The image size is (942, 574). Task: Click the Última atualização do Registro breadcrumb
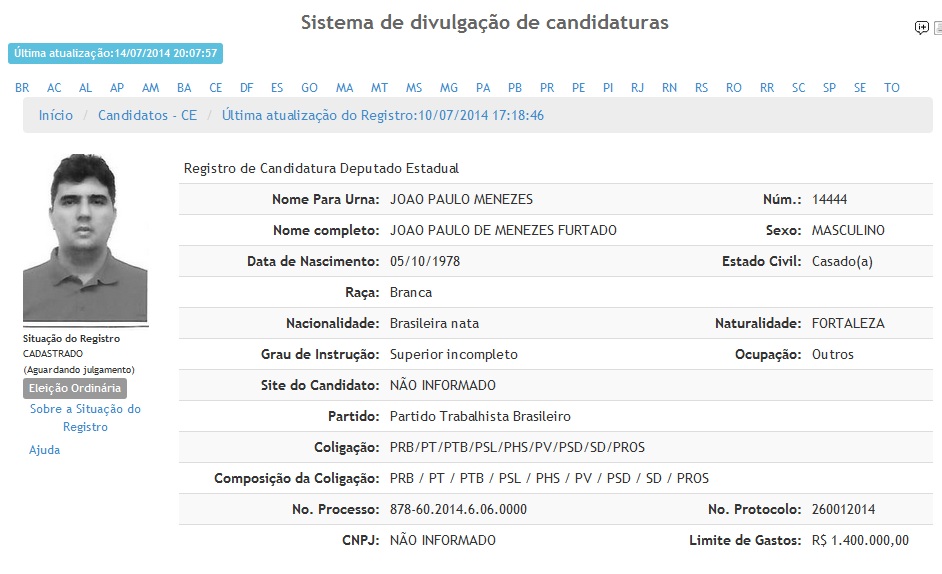click(383, 115)
